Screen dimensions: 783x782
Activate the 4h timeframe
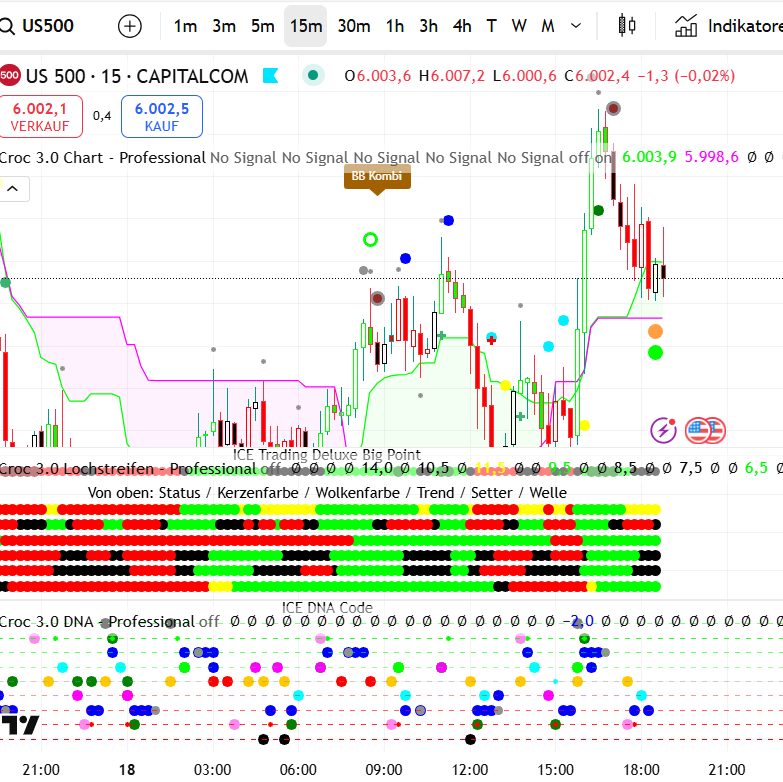click(461, 26)
